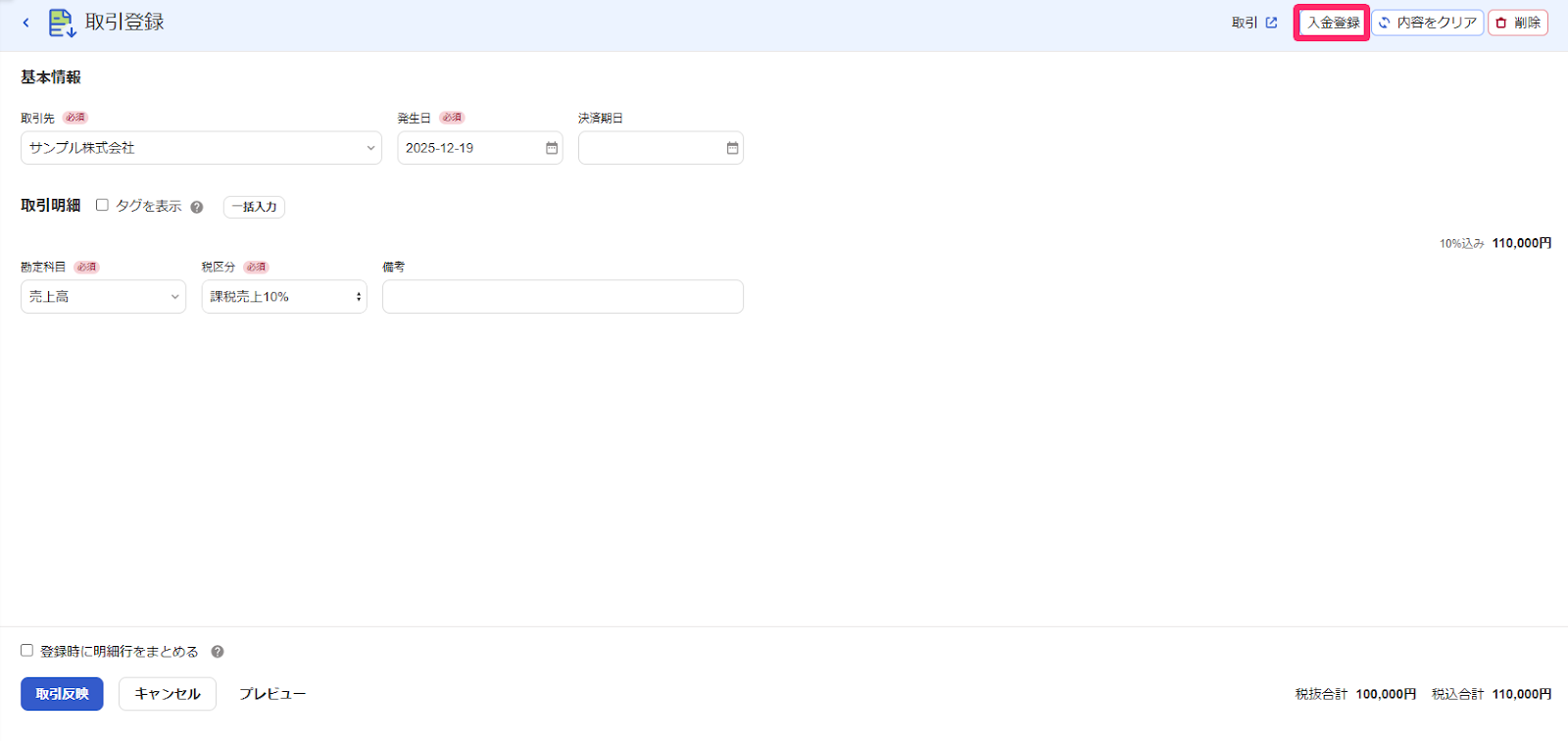Toggle 登録時に明細行をまとめる checkbox
1568x741 pixels.
26,650
